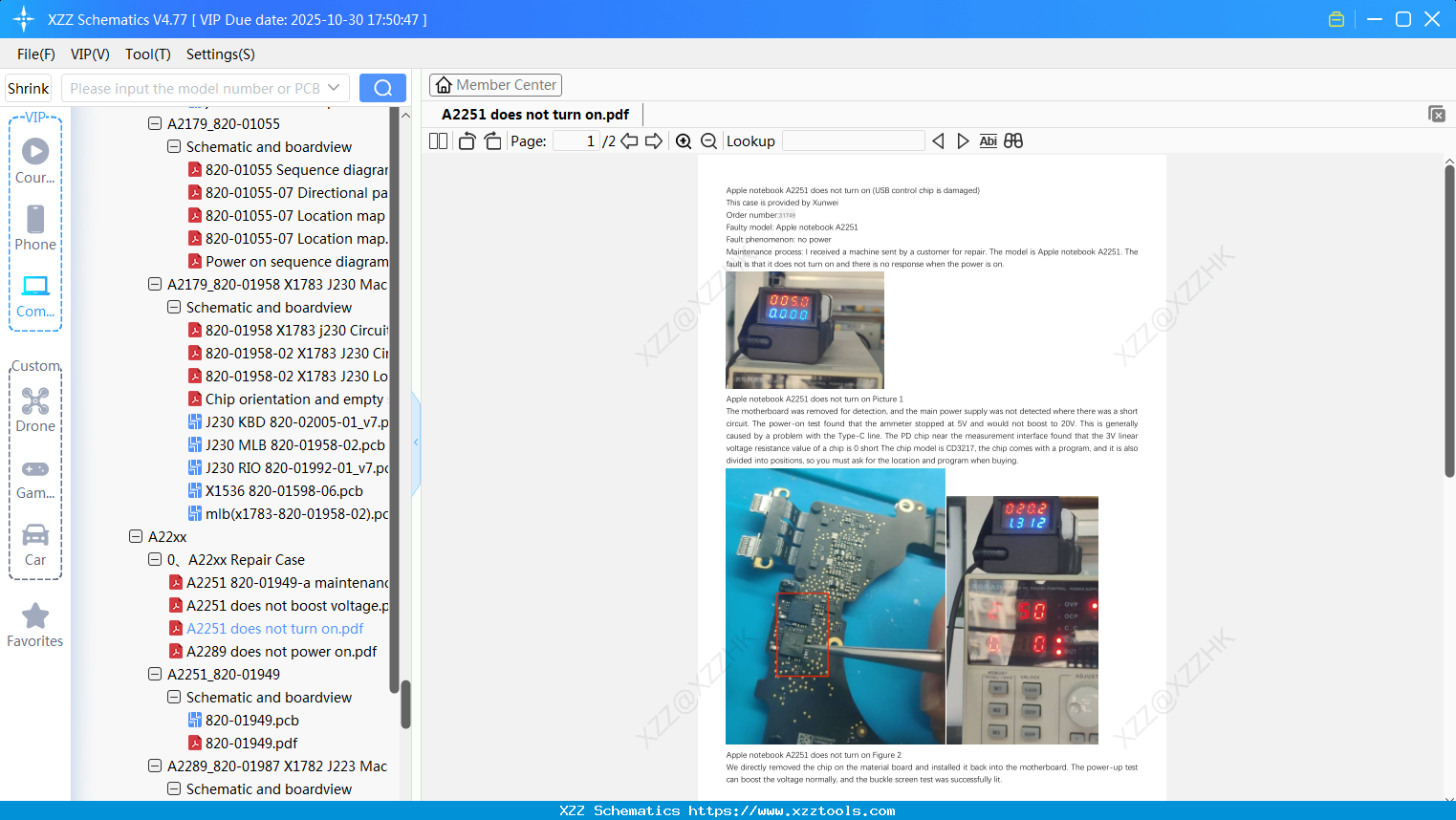Open J230 KBD 820-02005-01_v7 board file
The image size is (1456, 820).
tap(288, 421)
